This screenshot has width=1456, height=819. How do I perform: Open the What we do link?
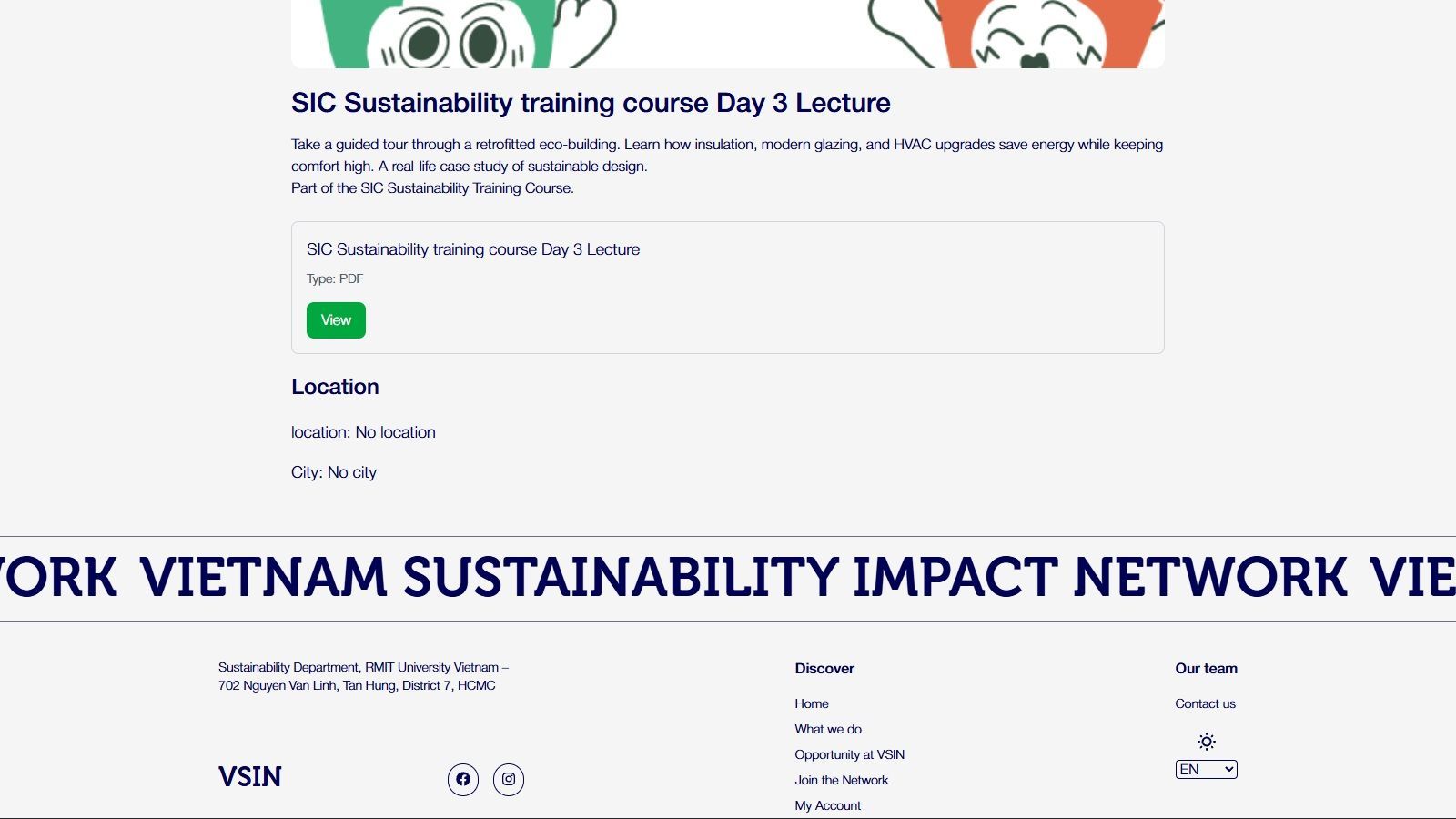point(828,729)
